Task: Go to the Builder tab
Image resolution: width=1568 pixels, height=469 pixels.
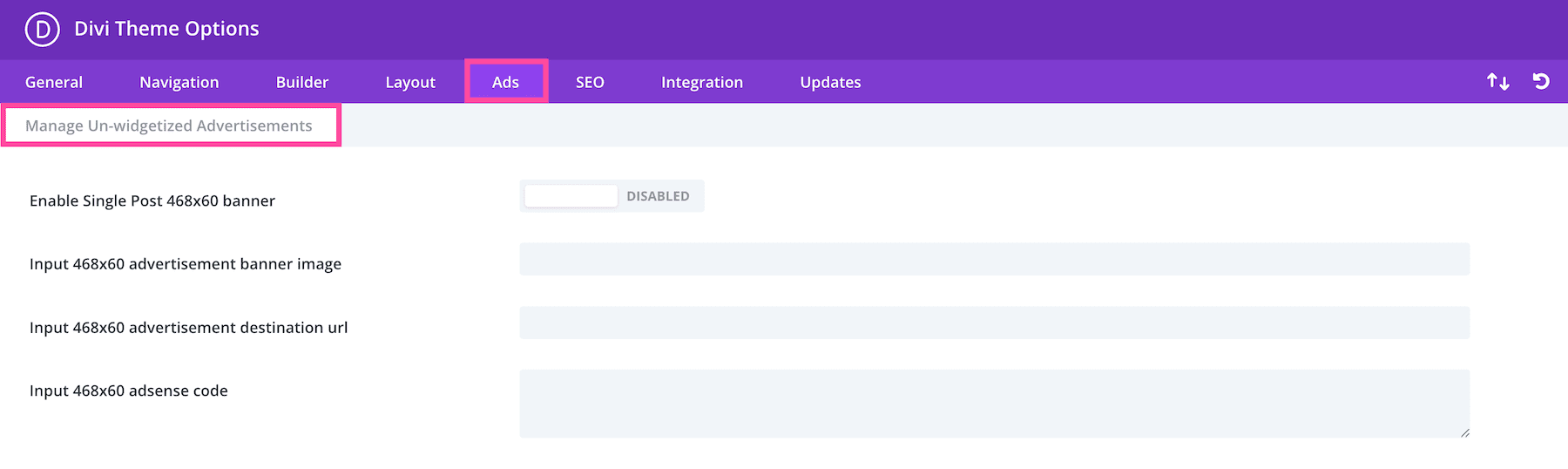Action: (x=302, y=82)
